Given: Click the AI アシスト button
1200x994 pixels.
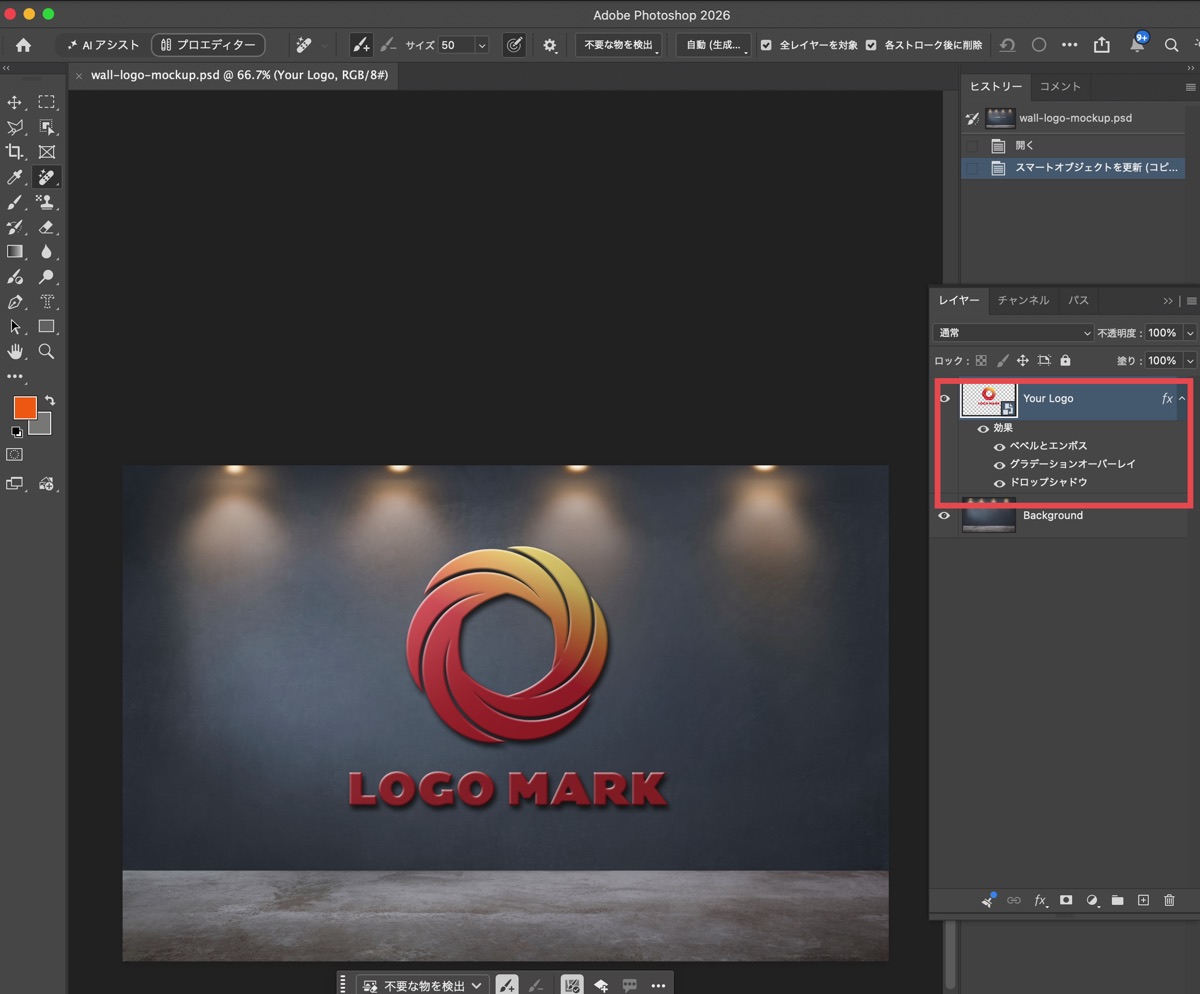Looking at the screenshot, I should click(102, 45).
